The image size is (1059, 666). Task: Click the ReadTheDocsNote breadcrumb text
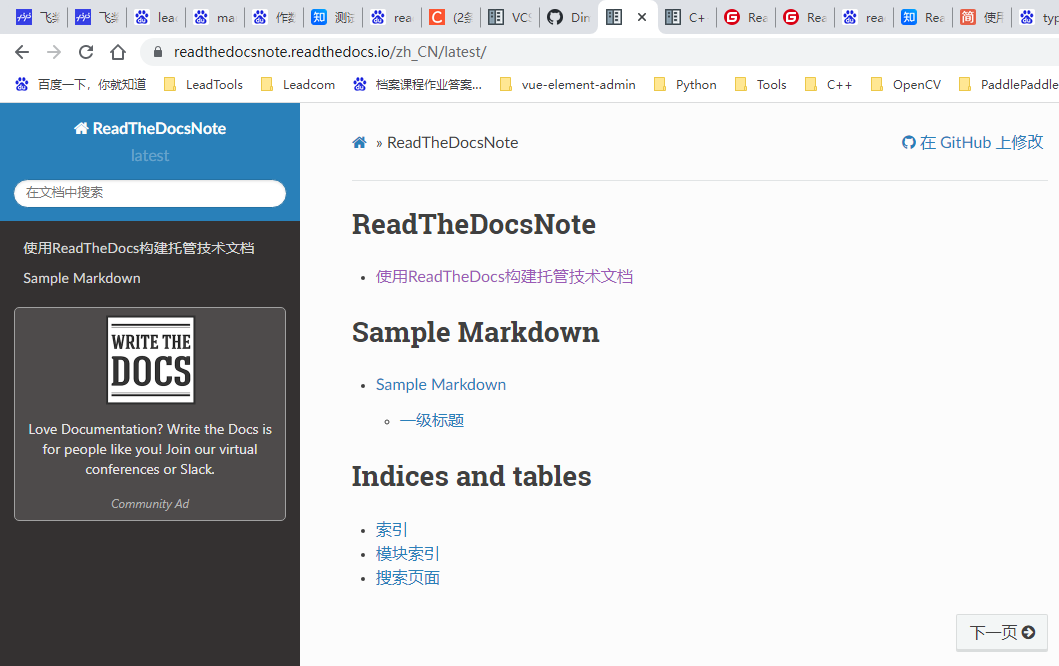click(x=453, y=143)
